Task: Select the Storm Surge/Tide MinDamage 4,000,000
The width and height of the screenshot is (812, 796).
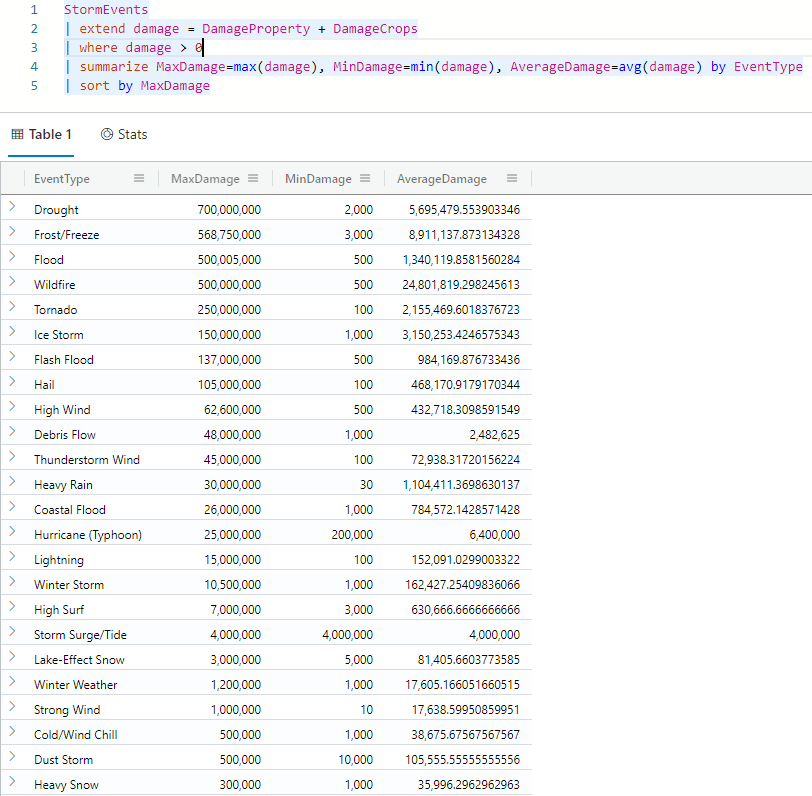Action: point(347,634)
